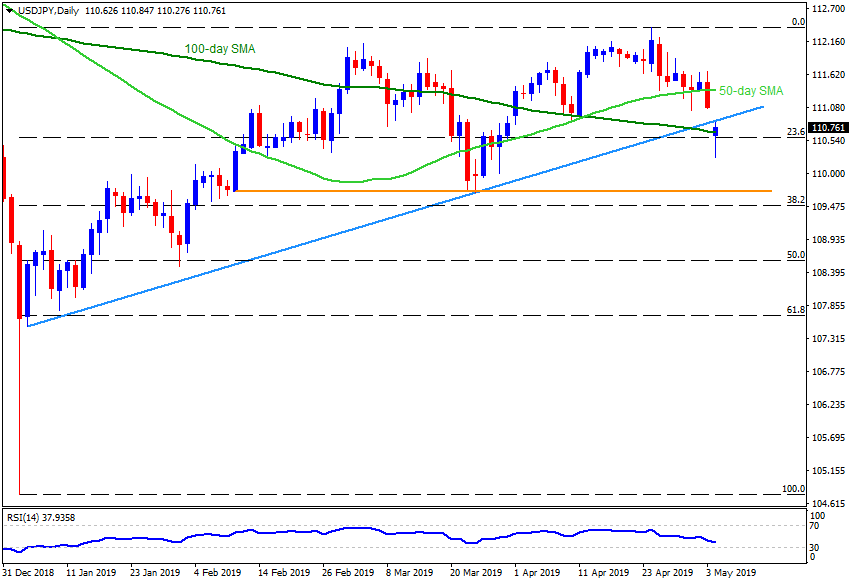Click the 61.8 Fibonacci level label
852x584 pixels.
point(797,310)
